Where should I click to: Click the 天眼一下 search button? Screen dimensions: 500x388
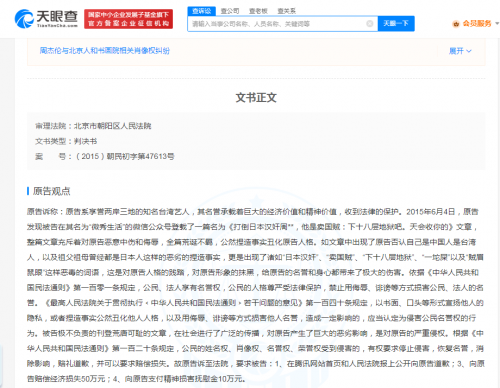click(x=396, y=23)
